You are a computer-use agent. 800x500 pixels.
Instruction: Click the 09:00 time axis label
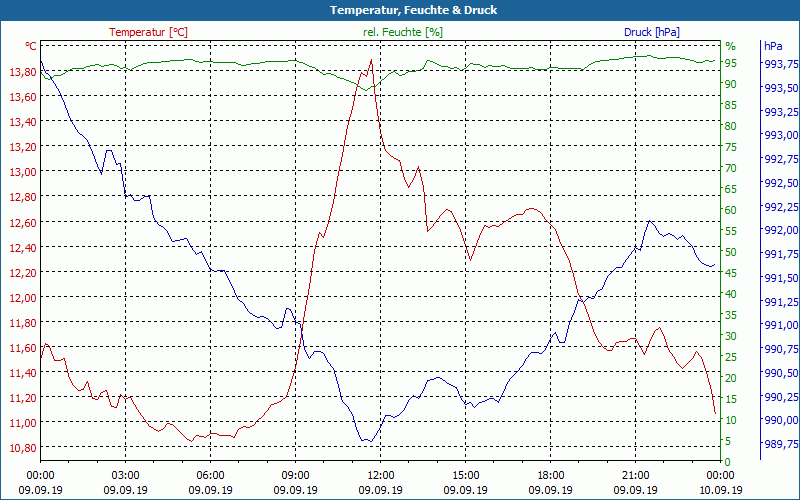[295, 476]
